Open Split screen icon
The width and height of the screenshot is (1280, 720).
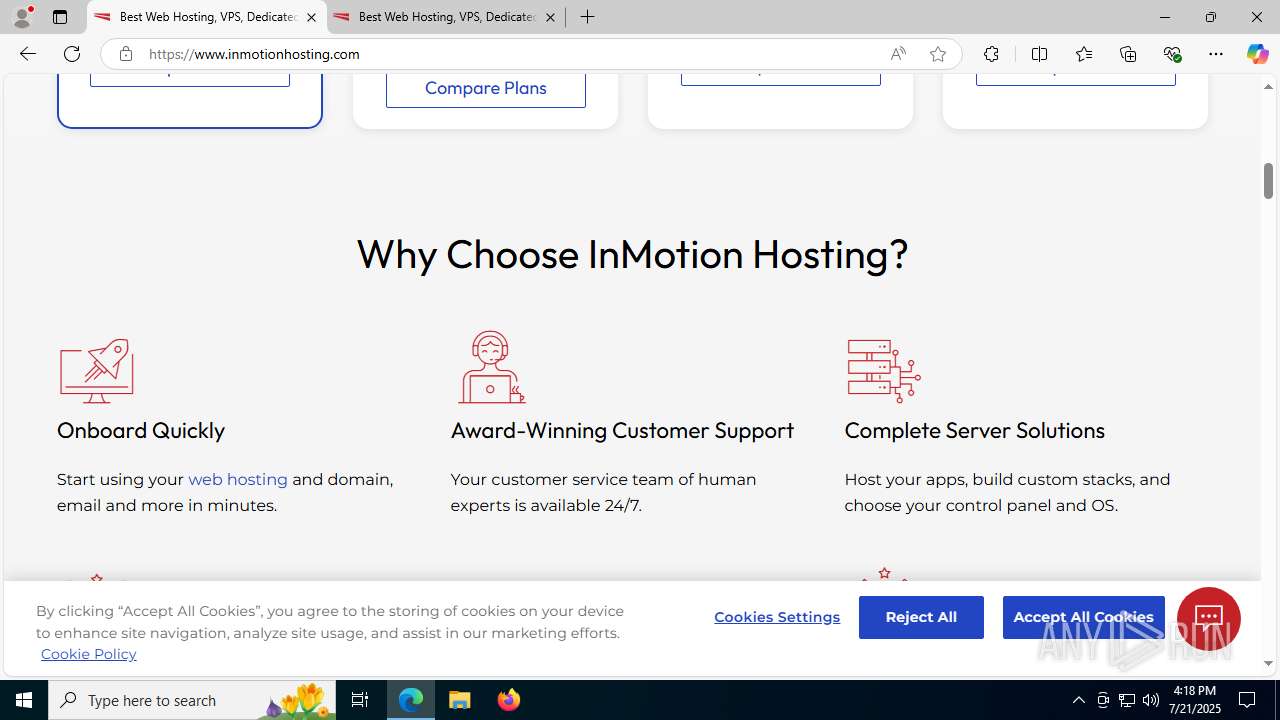(x=1039, y=54)
